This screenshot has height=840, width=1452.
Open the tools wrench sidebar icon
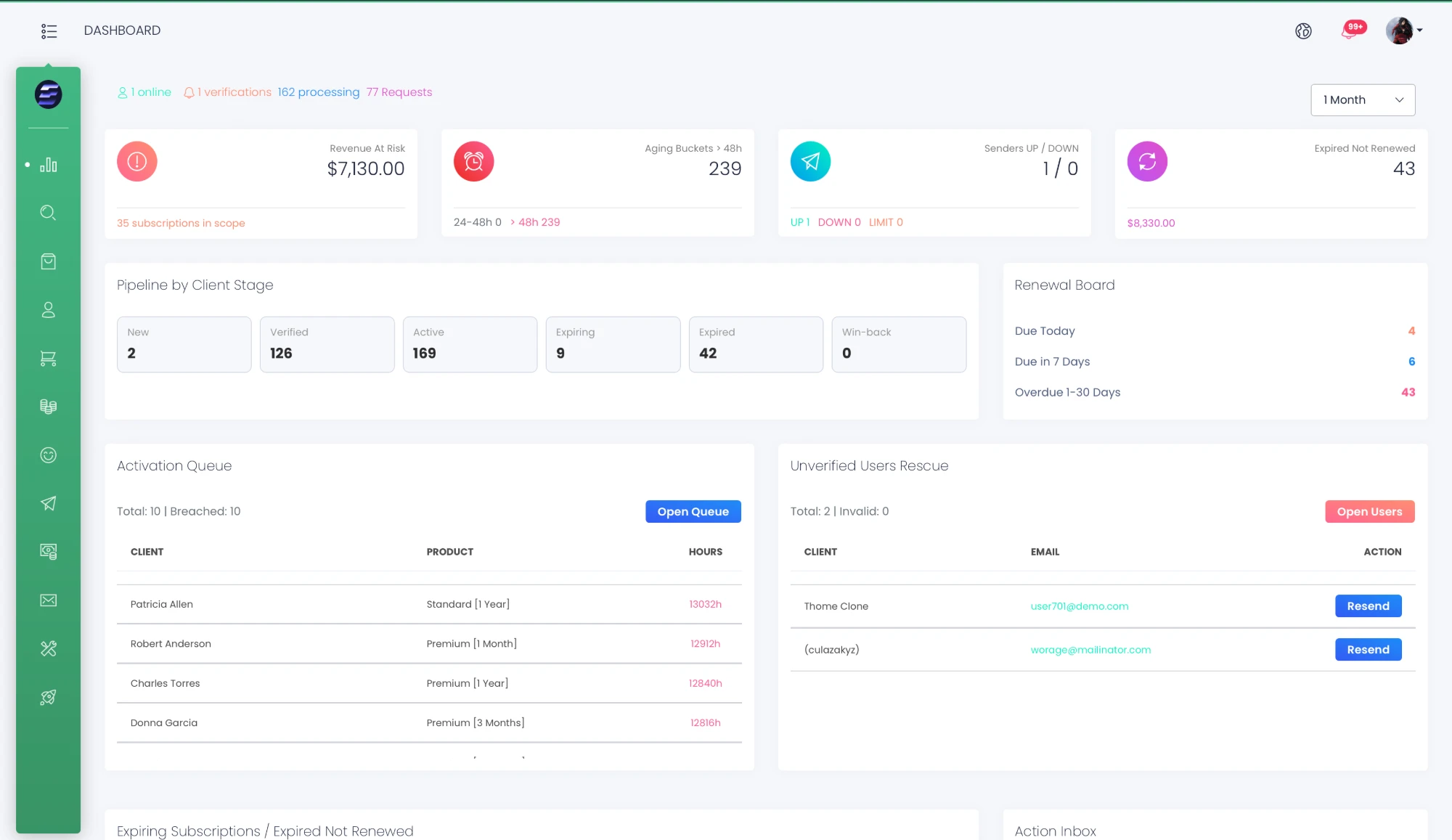click(49, 649)
